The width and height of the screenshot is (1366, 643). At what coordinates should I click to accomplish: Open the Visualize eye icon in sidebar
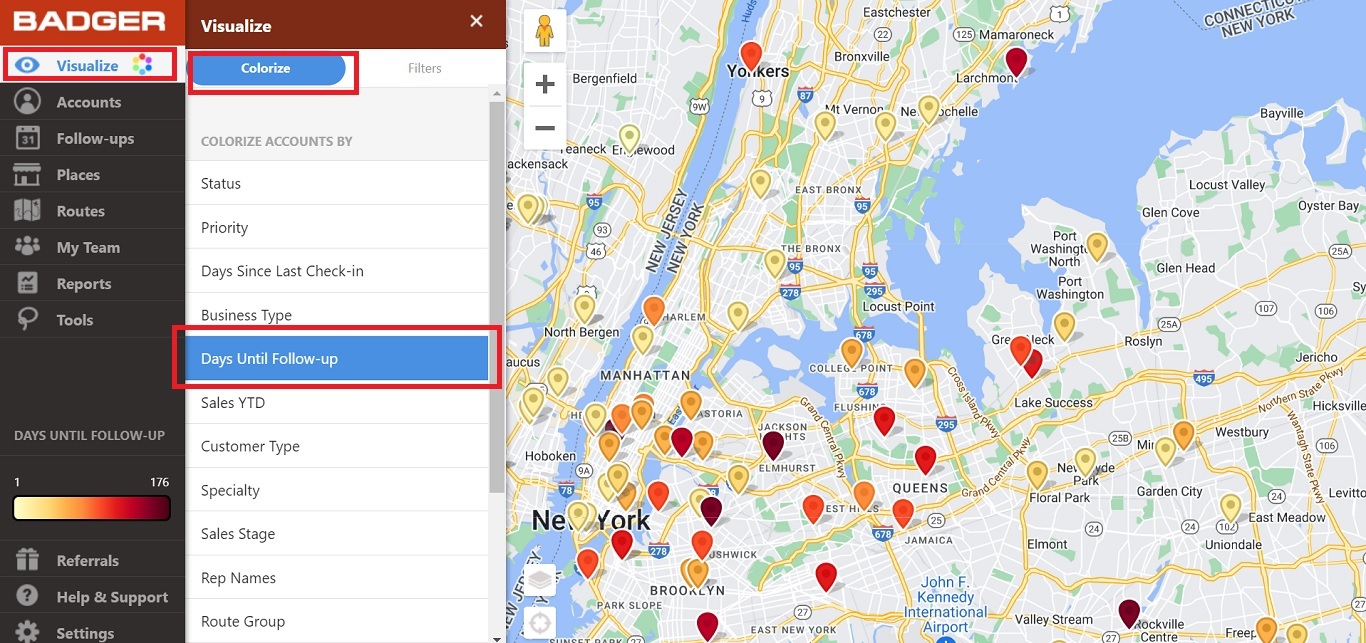point(27,66)
